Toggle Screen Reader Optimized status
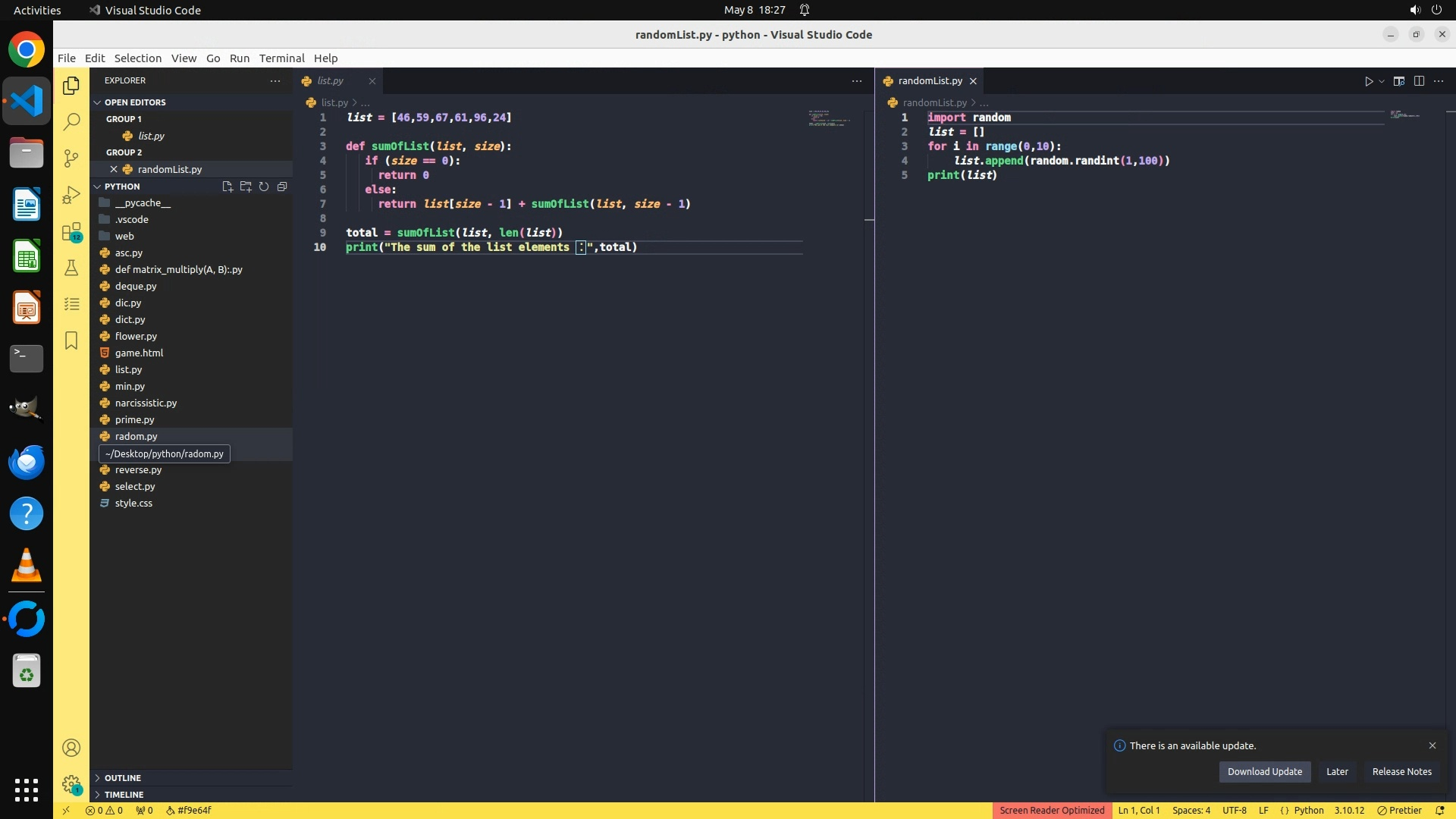This screenshot has height=819, width=1456. [x=1051, y=811]
